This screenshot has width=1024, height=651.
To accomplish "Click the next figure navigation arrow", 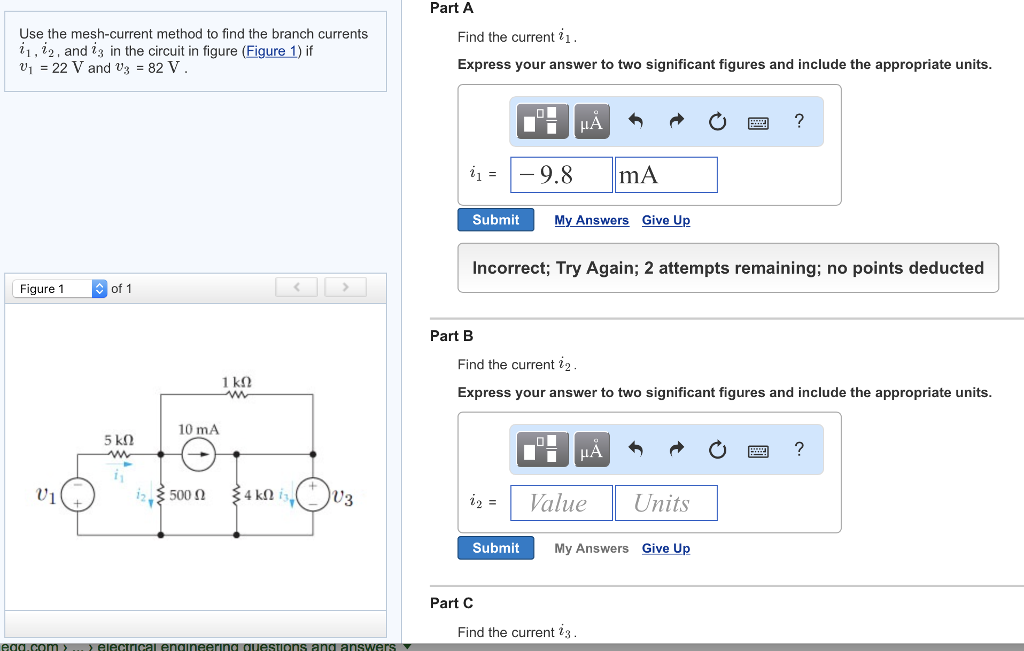I will 345,287.
